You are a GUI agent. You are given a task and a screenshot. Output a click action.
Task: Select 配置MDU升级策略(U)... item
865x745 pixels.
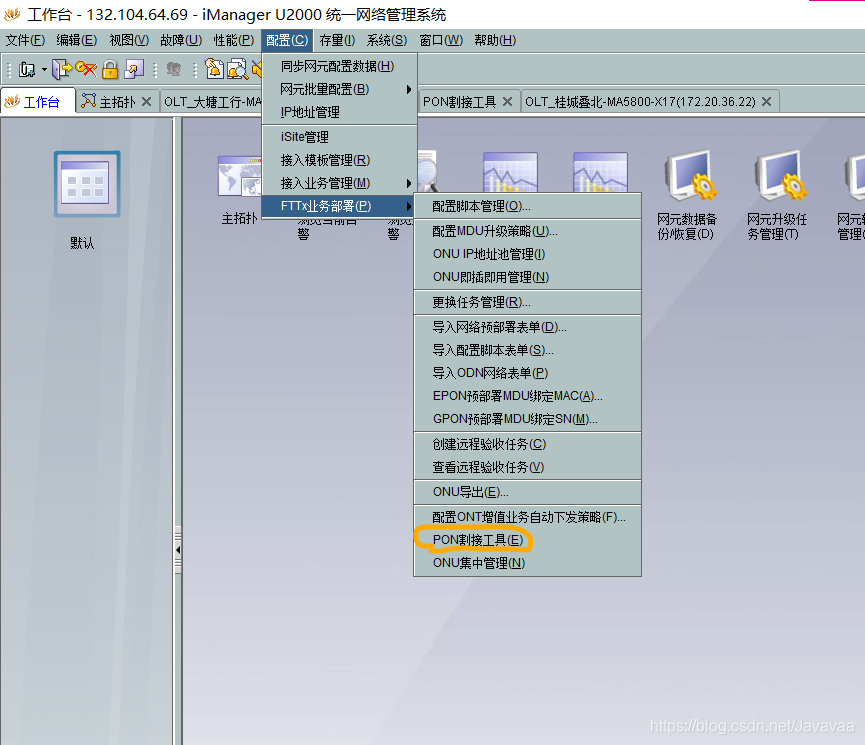(527, 231)
